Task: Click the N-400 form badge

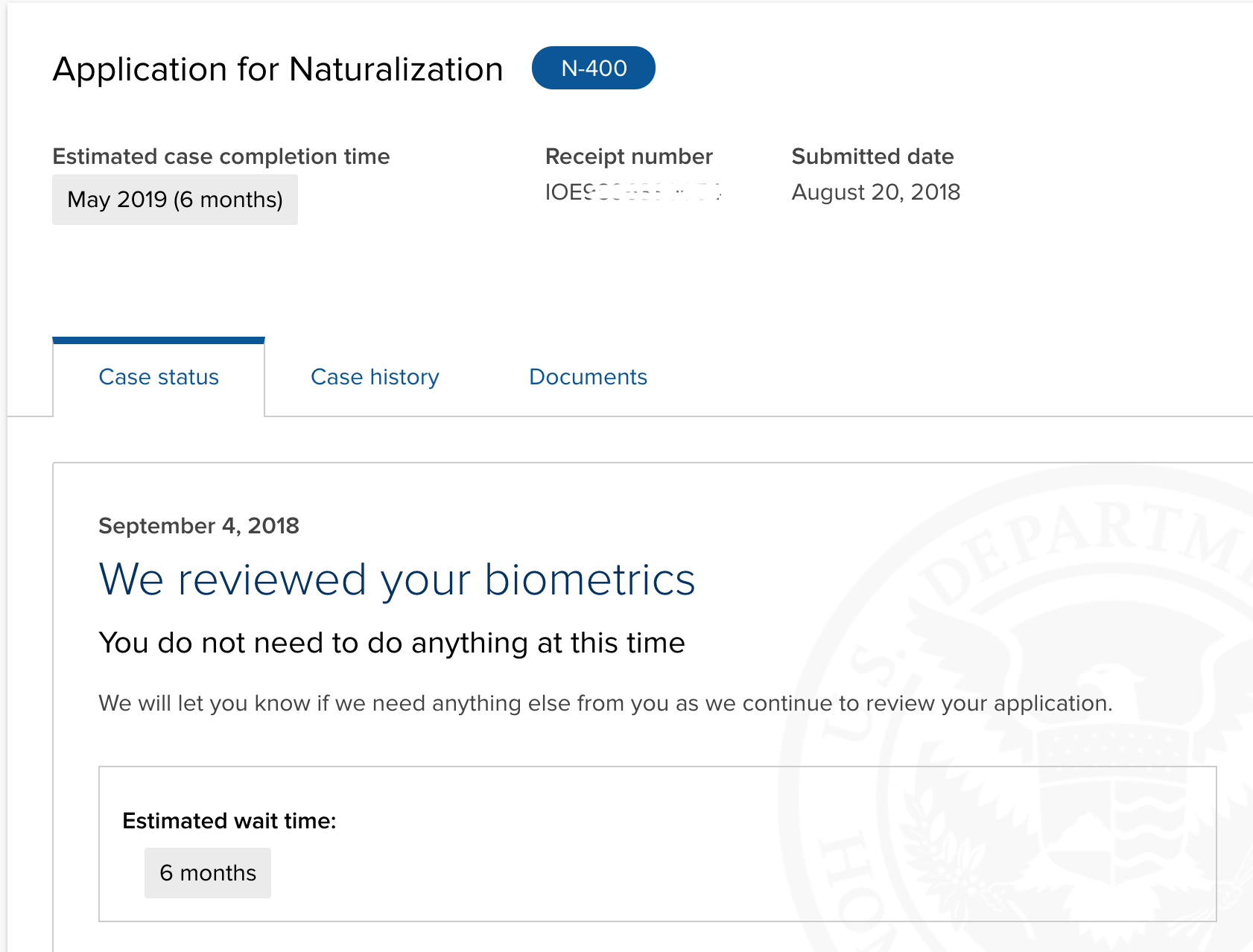Action: pyautogui.click(x=594, y=68)
